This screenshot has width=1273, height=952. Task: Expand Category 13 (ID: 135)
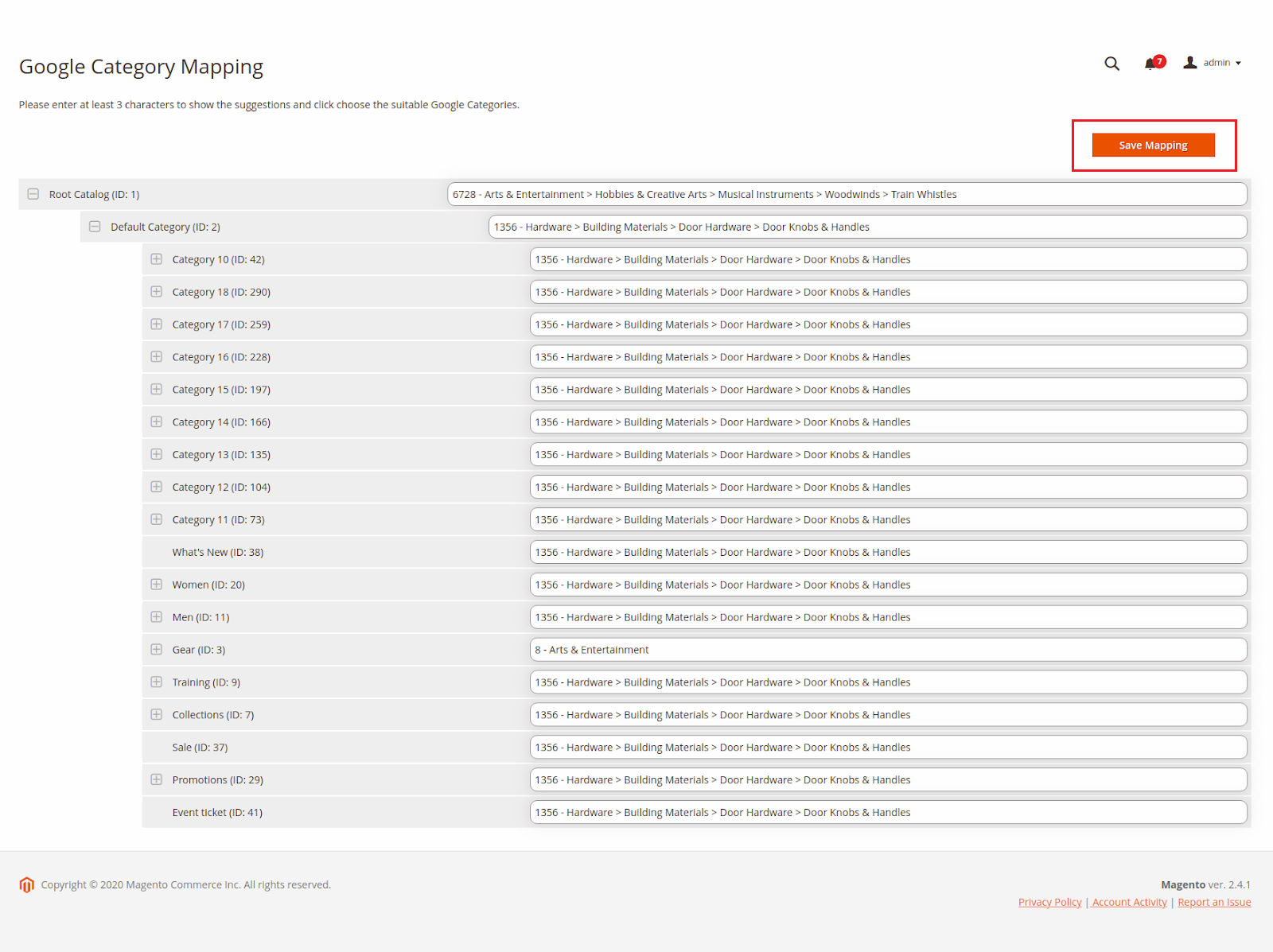pyautogui.click(x=157, y=454)
